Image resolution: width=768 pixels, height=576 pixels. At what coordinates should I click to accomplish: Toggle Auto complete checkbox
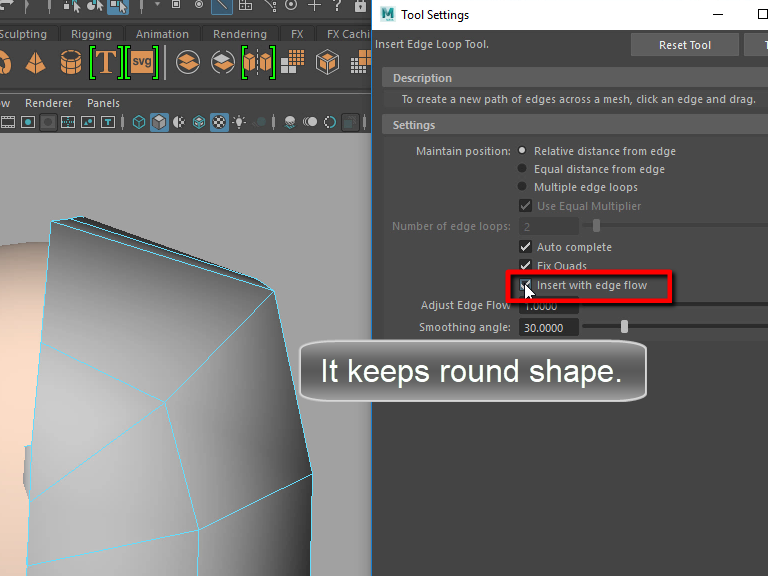525,247
